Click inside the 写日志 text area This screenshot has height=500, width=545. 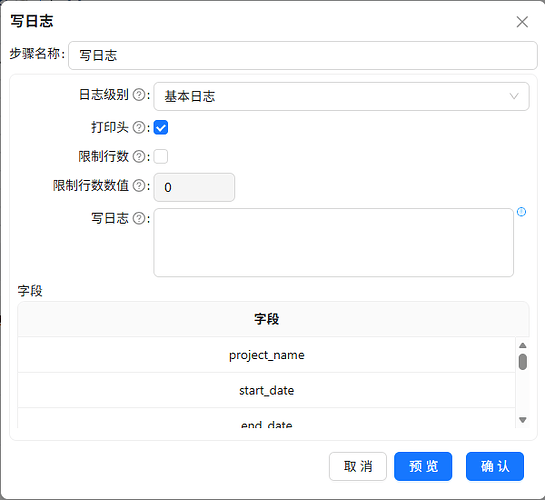(334, 243)
